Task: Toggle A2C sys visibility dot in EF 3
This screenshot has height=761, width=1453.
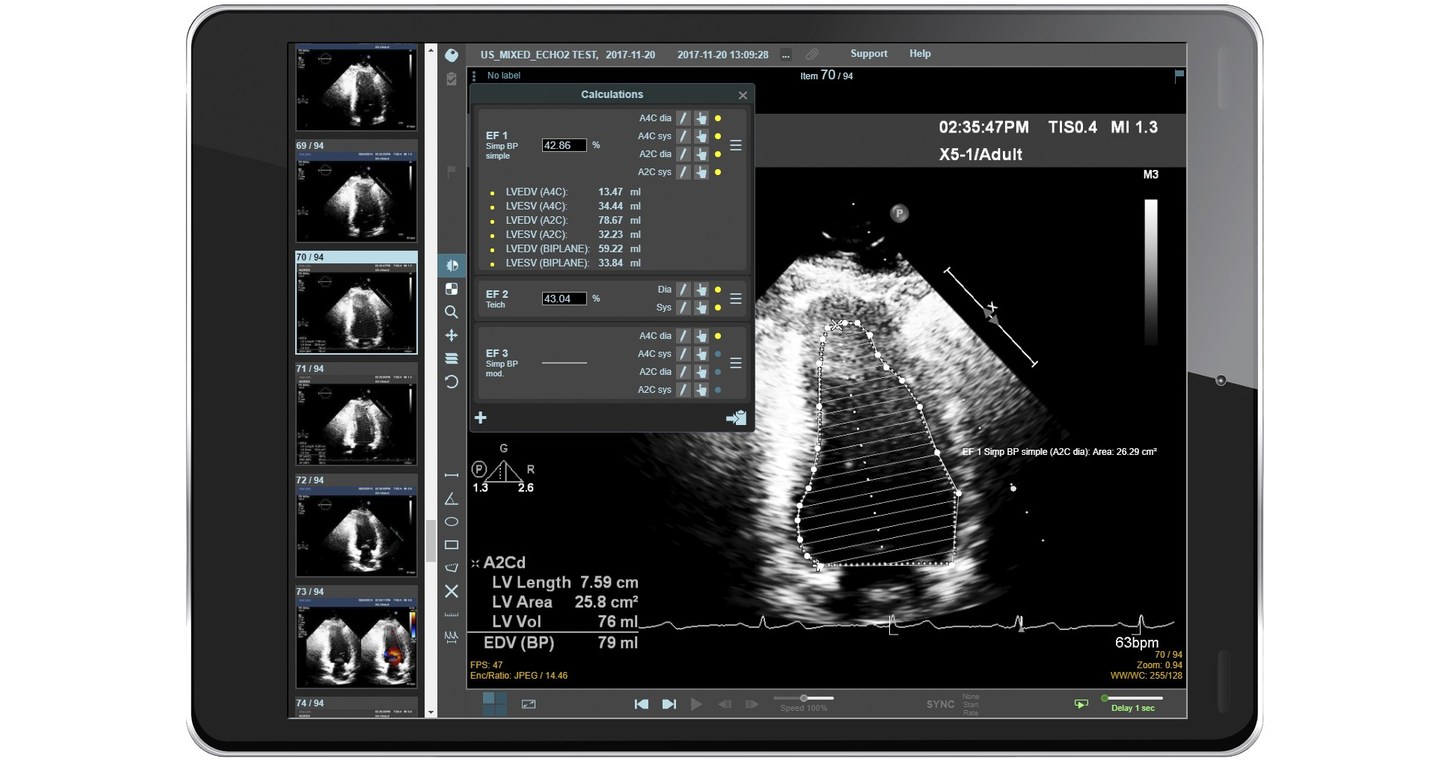Action: (x=718, y=389)
